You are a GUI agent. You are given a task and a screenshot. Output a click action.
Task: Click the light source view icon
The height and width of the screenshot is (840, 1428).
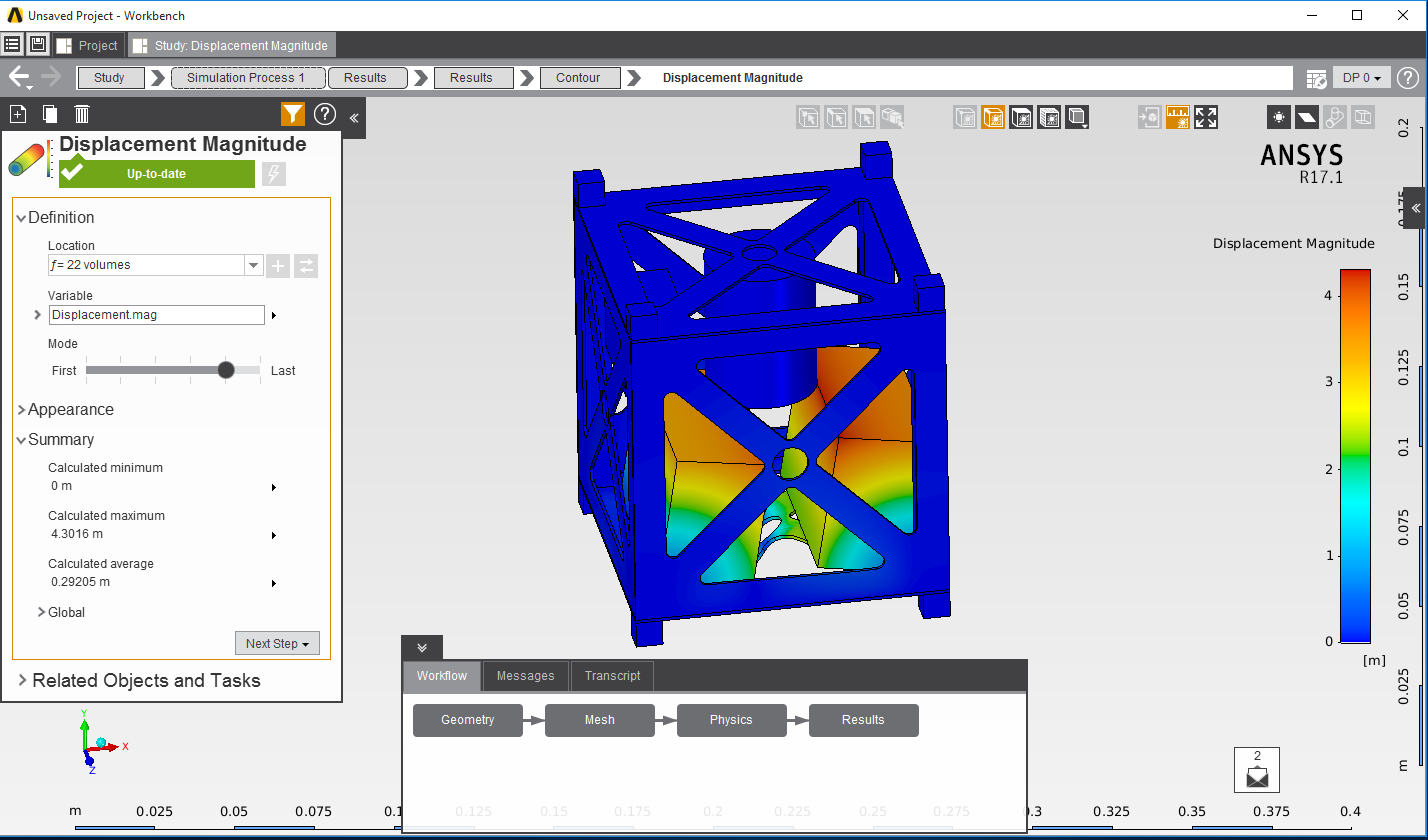pos(1279,117)
